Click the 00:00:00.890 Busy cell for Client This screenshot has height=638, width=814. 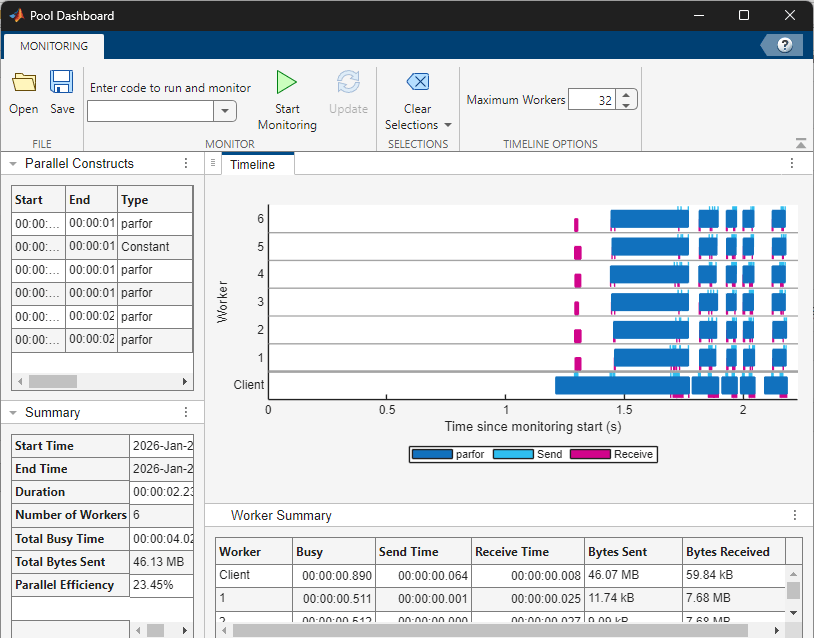pyautogui.click(x=334, y=575)
